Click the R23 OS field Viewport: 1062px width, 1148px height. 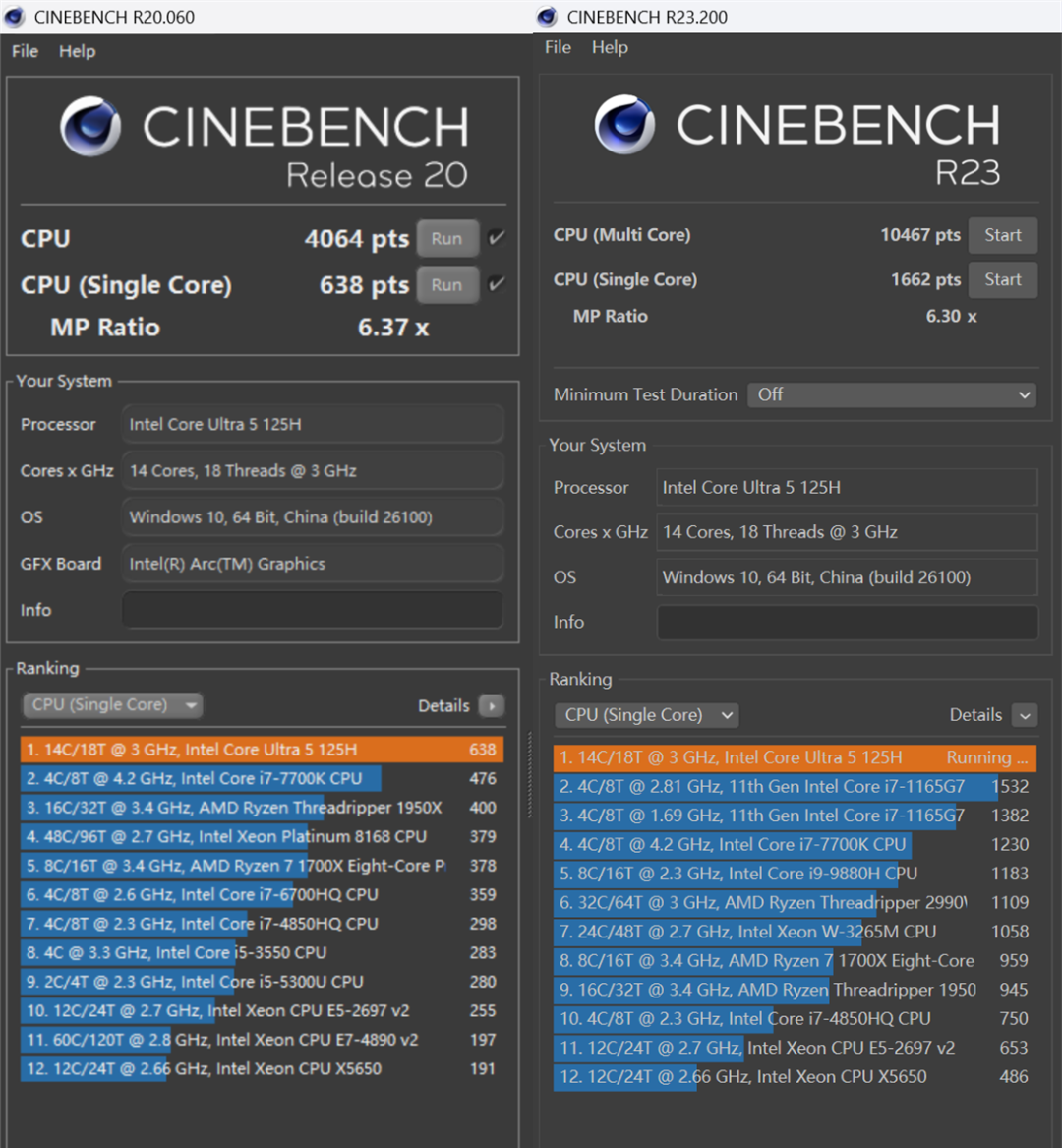coord(847,577)
